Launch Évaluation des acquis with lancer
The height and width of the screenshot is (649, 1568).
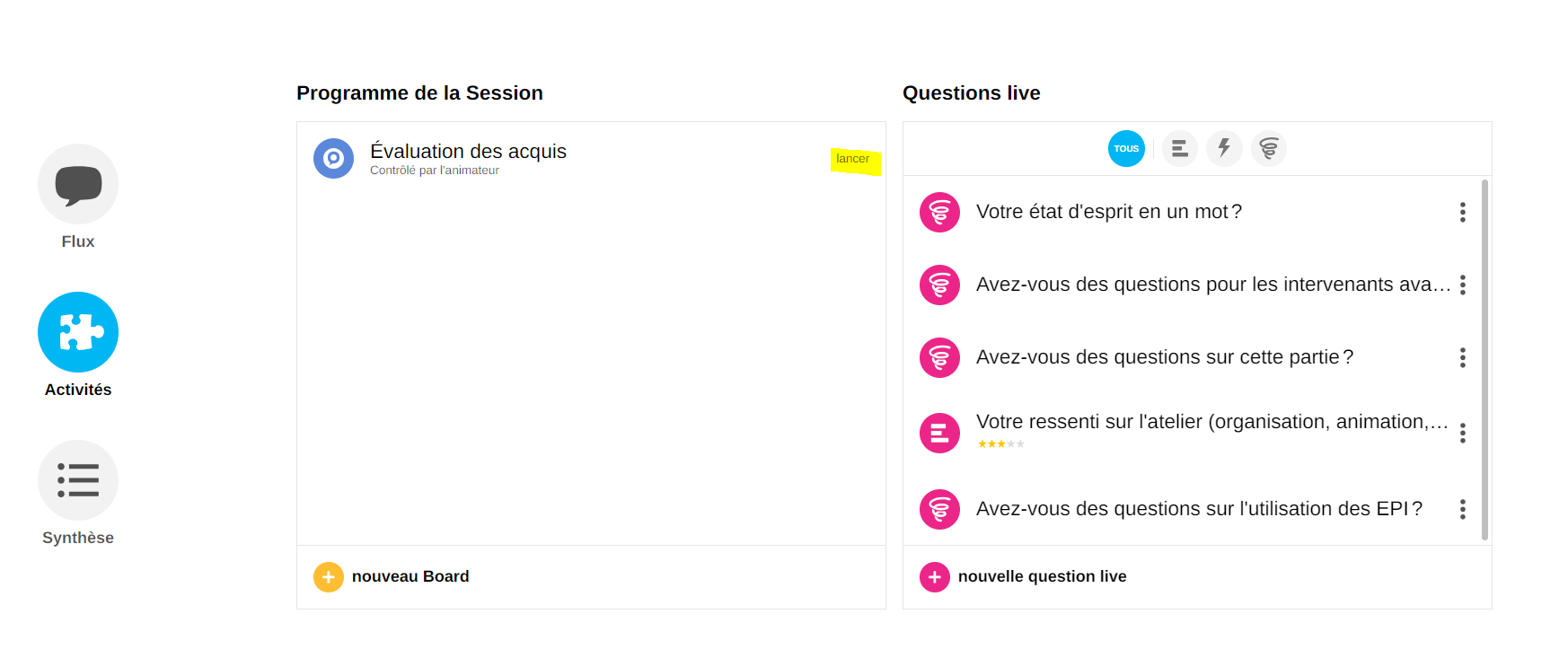click(x=853, y=160)
